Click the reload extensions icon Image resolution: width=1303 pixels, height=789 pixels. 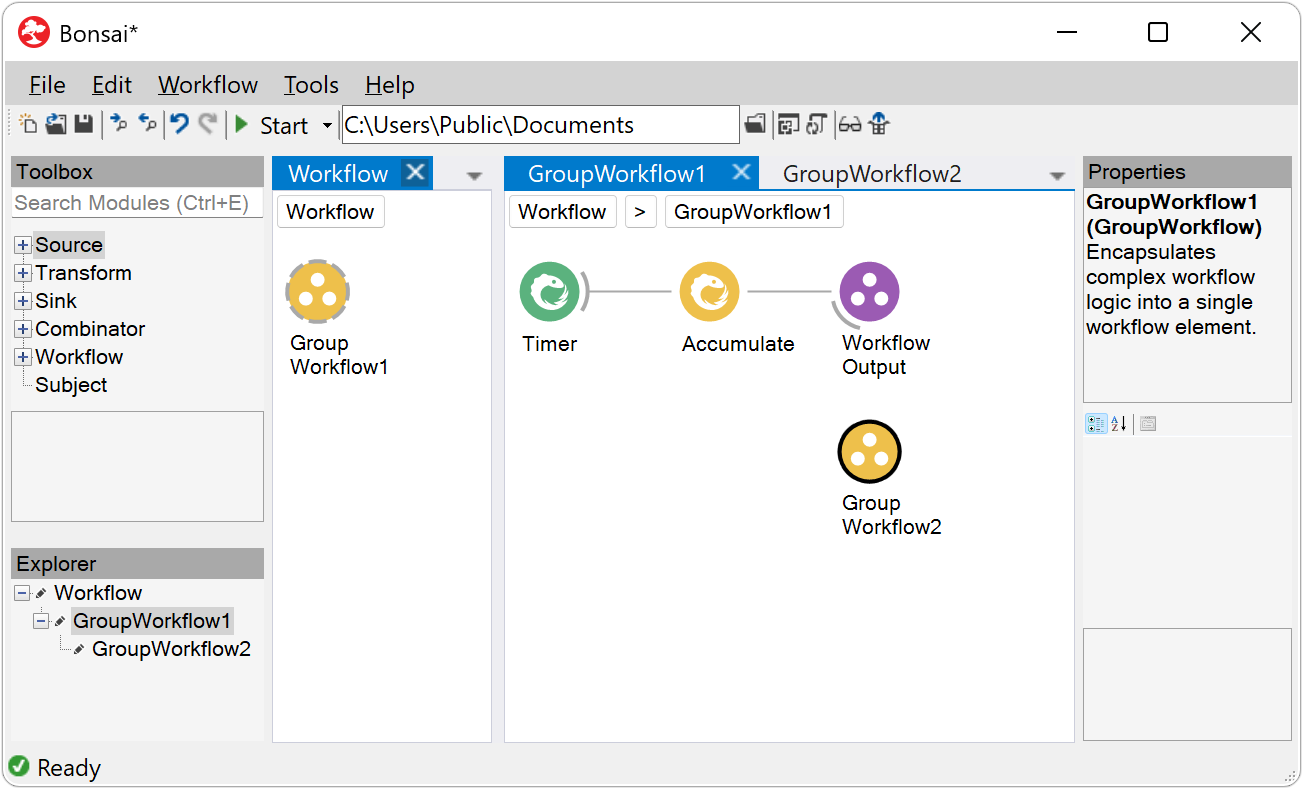pyautogui.click(x=816, y=124)
